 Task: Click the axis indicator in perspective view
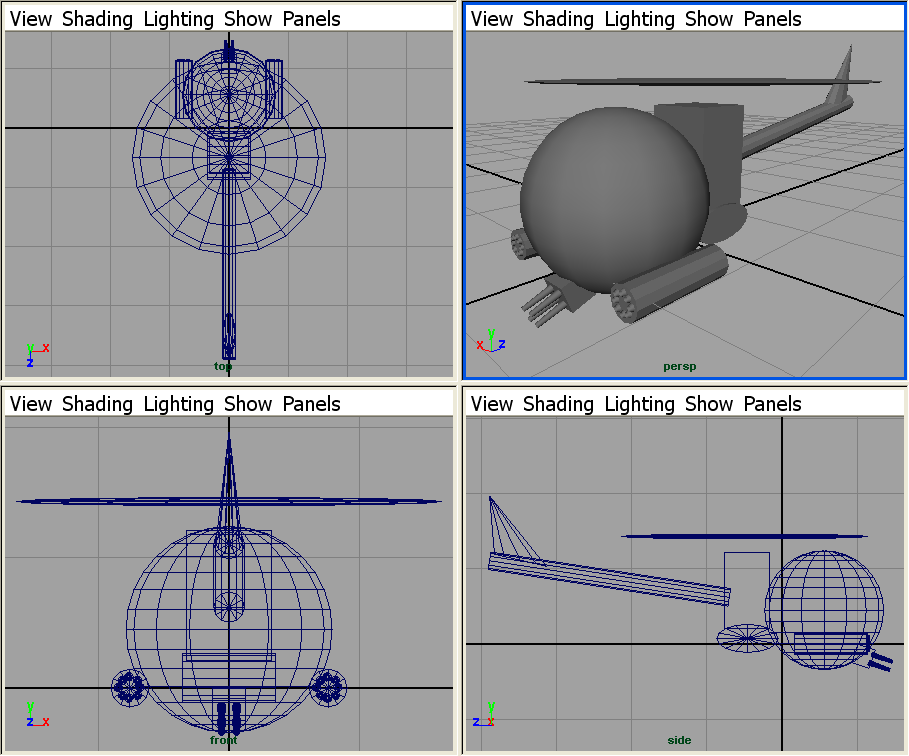(x=490, y=341)
